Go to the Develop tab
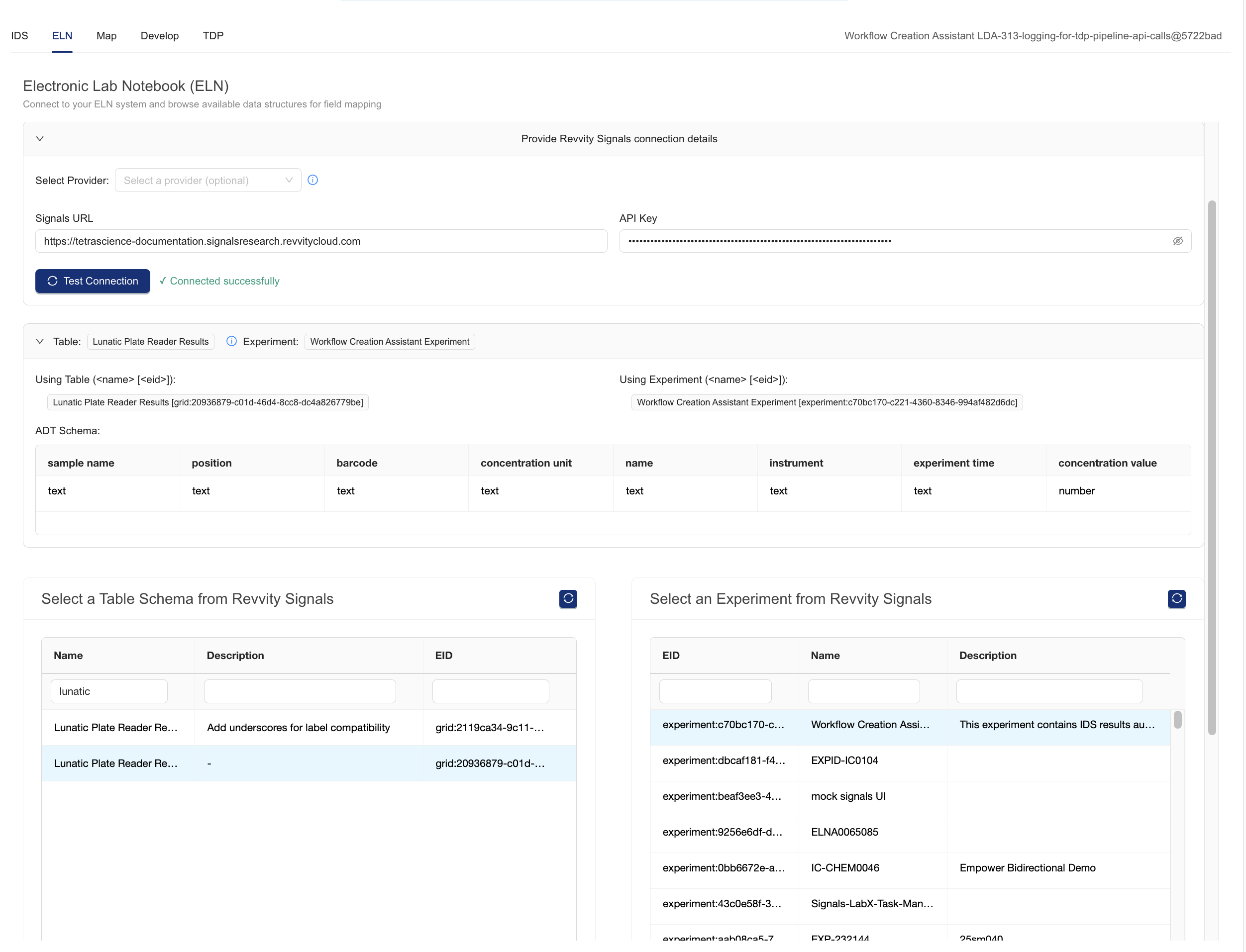Screen dimensions: 1246x952 point(159,36)
